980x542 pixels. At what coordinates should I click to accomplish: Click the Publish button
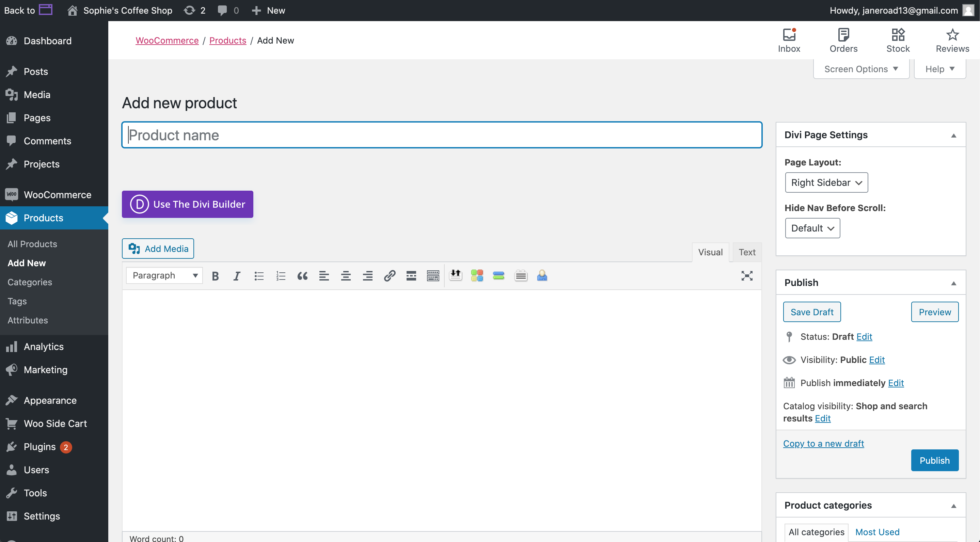(934, 460)
